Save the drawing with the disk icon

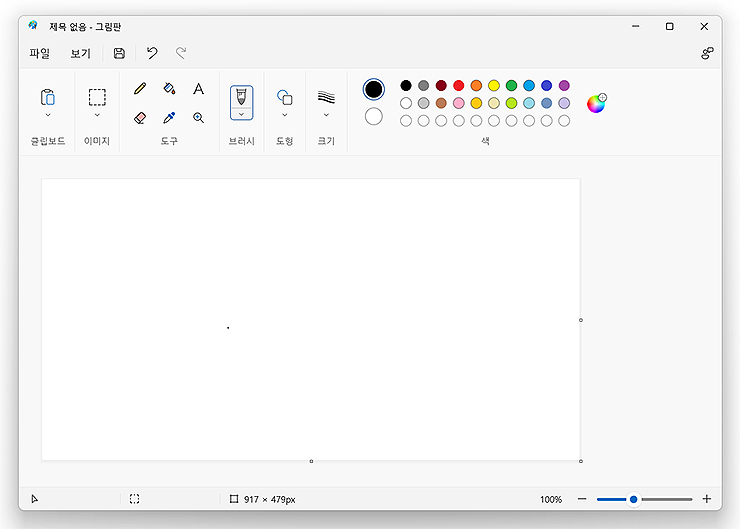119,53
